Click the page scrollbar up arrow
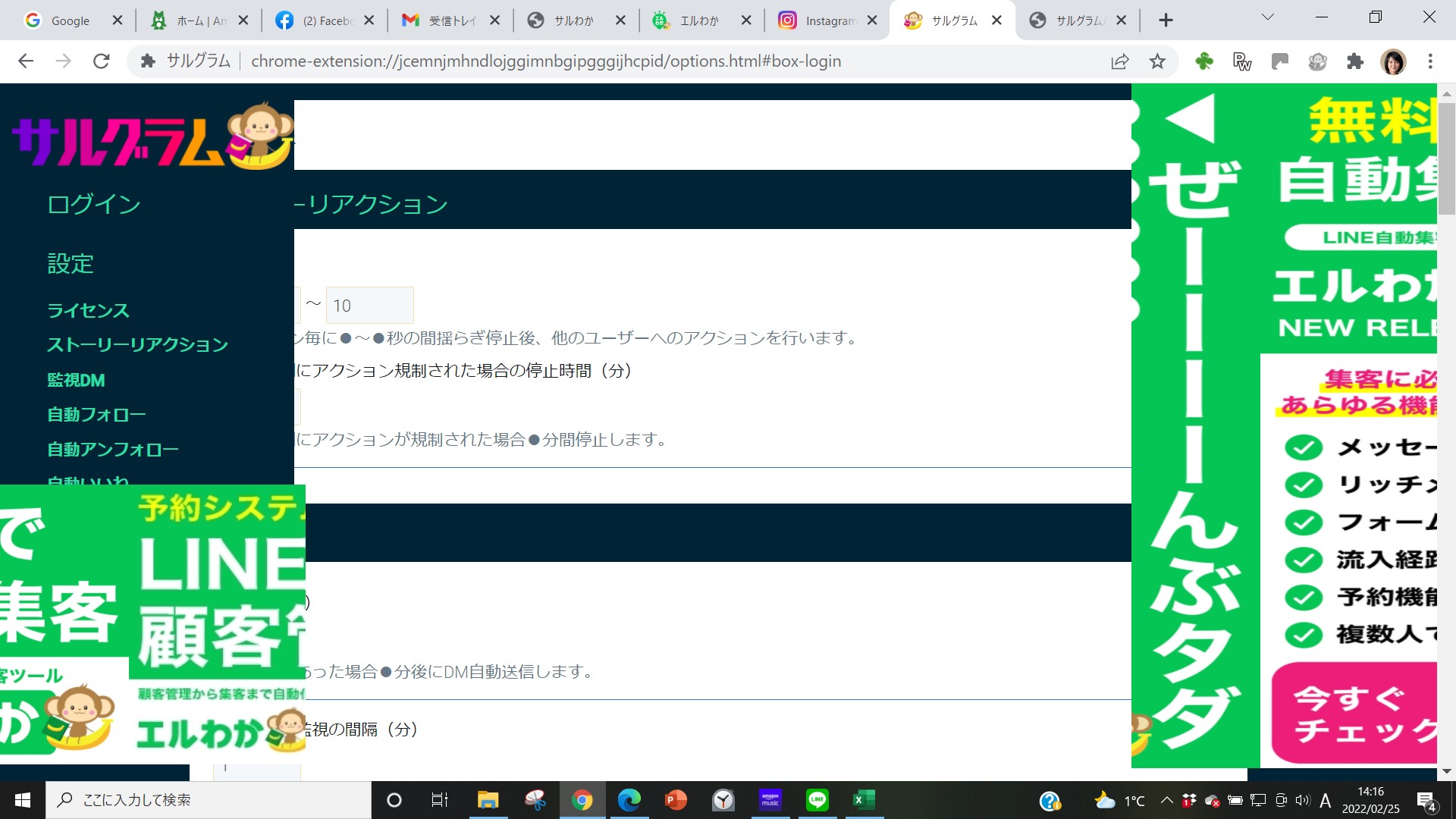 1447,93
